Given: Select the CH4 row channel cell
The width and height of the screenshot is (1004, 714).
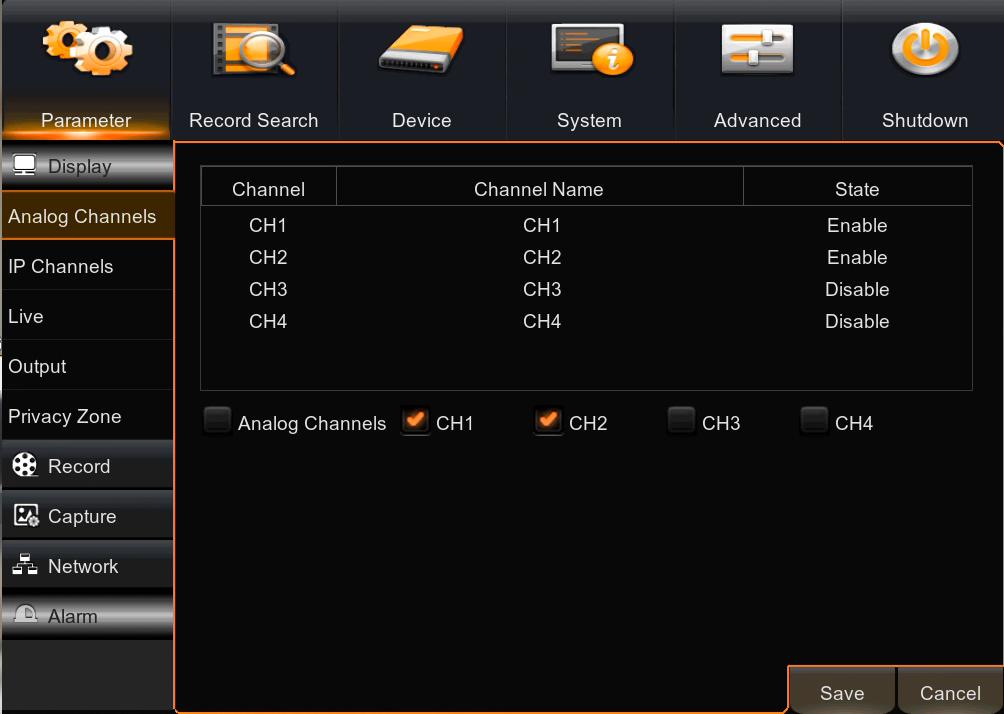Looking at the screenshot, I should coord(268,321).
